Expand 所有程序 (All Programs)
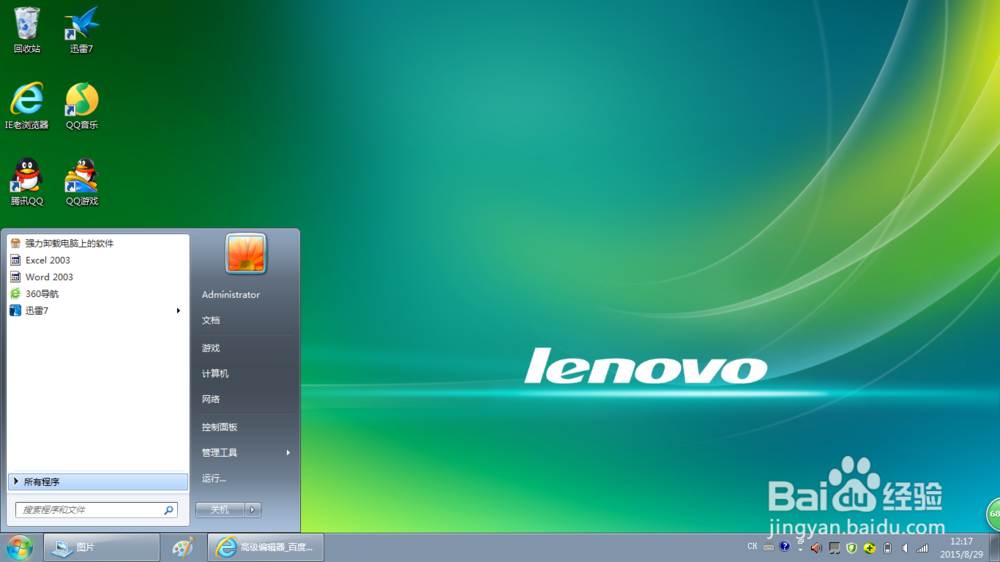This screenshot has height=562, width=1000. pos(98,482)
